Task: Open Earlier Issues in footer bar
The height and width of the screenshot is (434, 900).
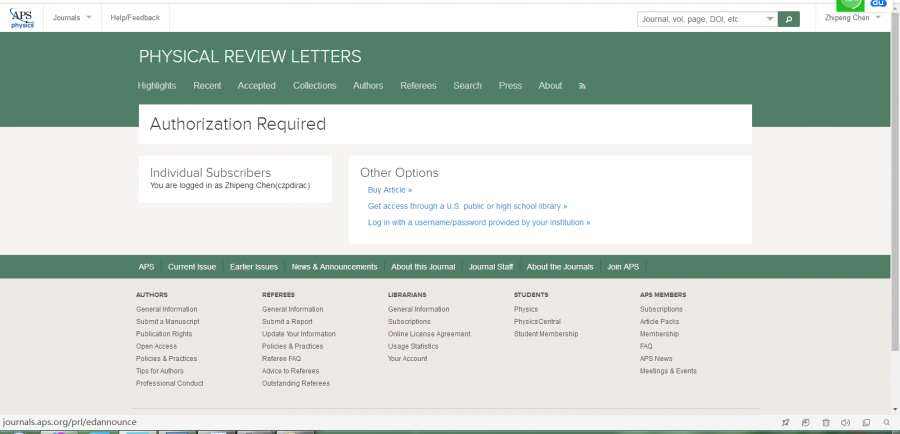Action: pyautogui.click(x=254, y=267)
